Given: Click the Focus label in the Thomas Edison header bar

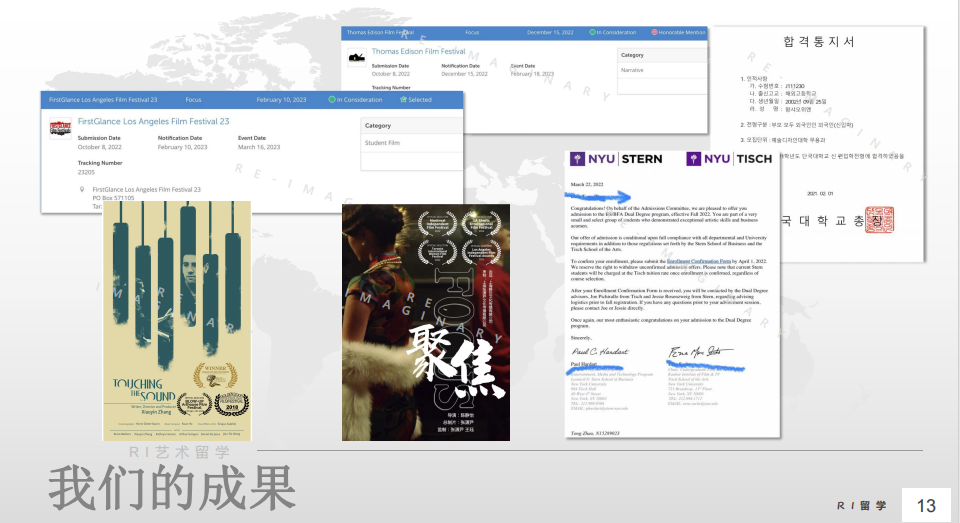Looking at the screenshot, I should point(472,32).
